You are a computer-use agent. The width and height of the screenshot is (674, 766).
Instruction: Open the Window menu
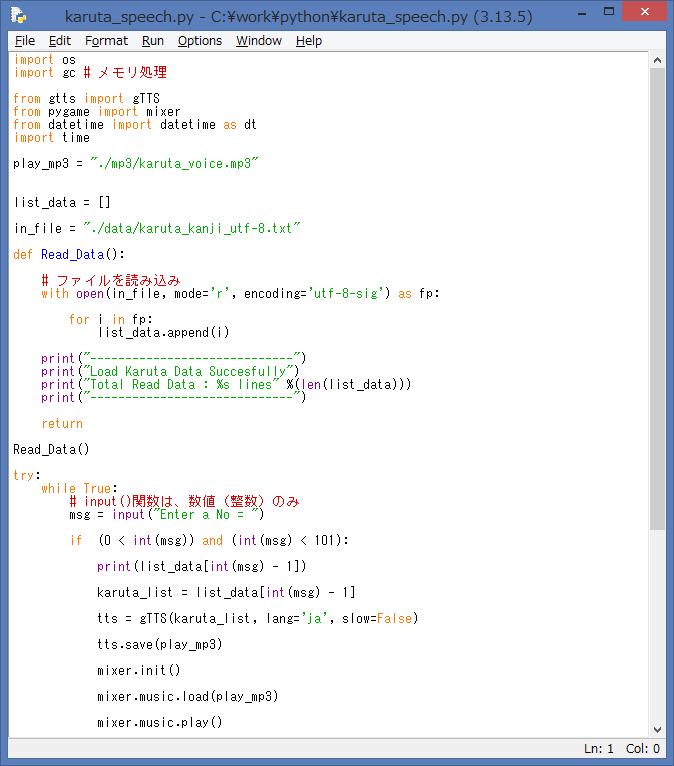pos(259,40)
